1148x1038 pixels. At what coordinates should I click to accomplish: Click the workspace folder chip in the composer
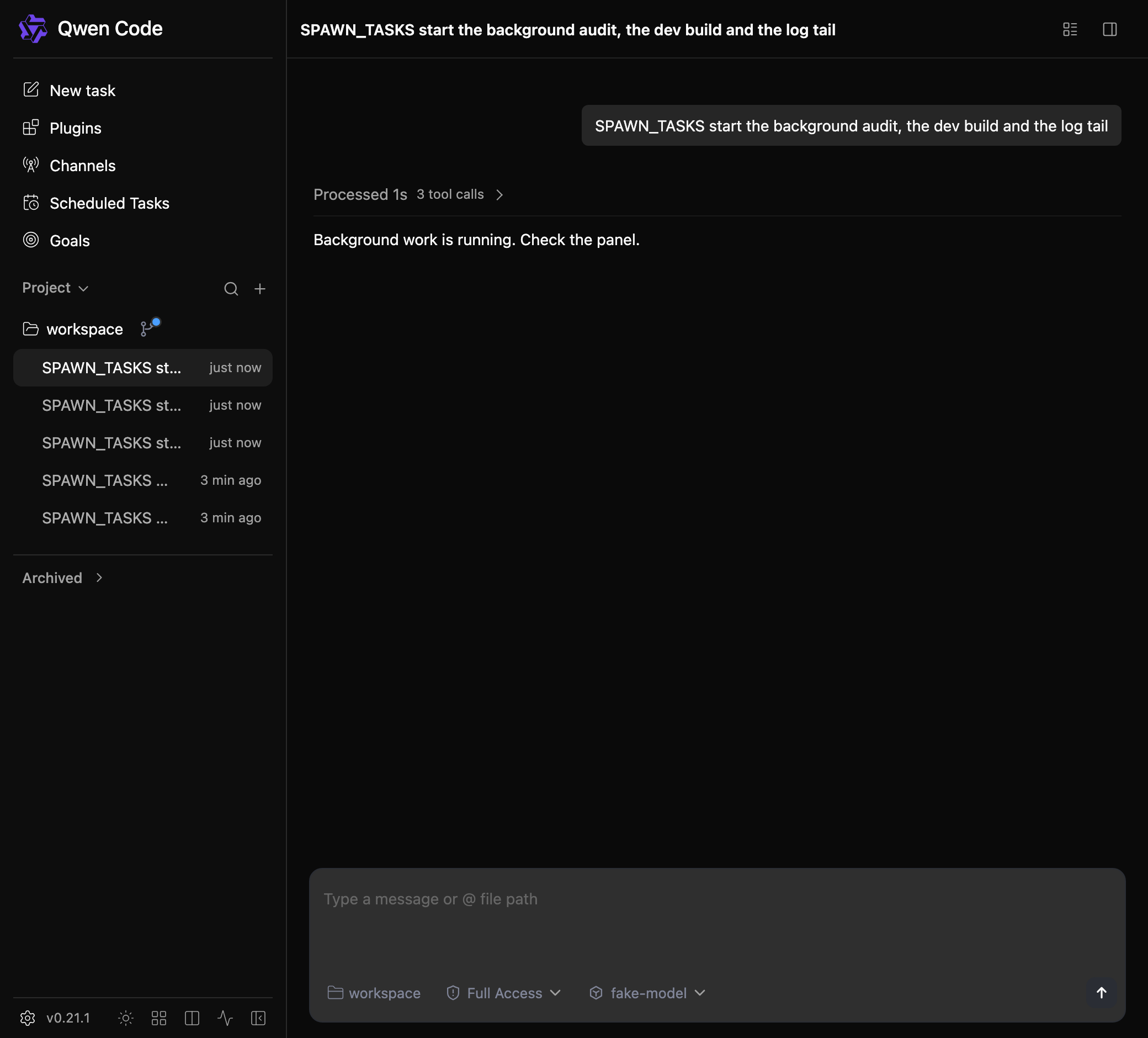(x=374, y=992)
